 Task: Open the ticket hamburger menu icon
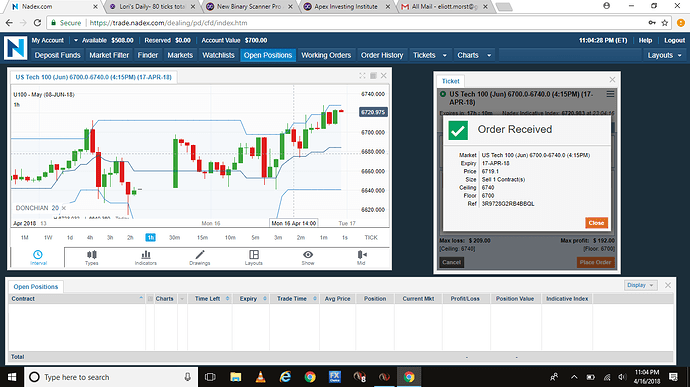tap(610, 94)
